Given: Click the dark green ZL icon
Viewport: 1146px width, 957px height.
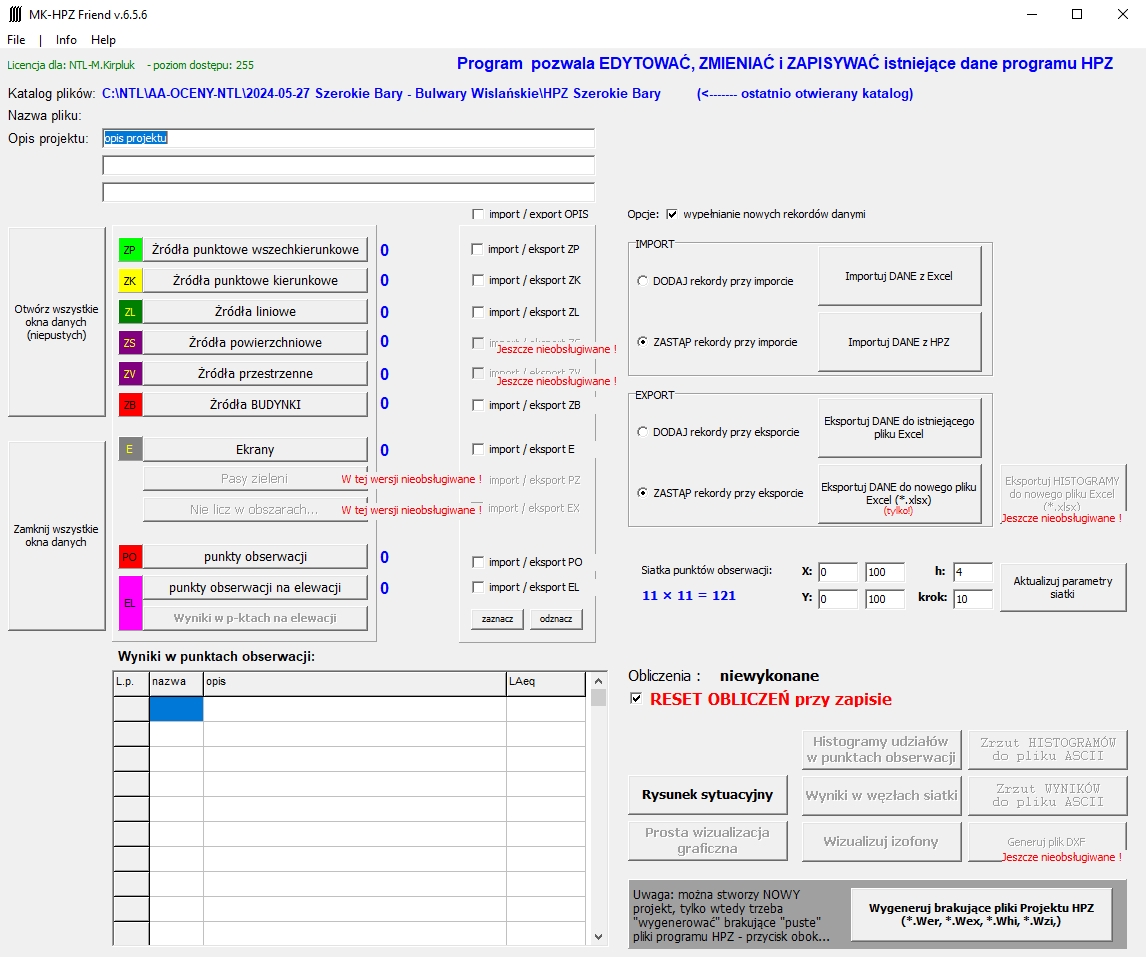Looking at the screenshot, I should coord(130,312).
